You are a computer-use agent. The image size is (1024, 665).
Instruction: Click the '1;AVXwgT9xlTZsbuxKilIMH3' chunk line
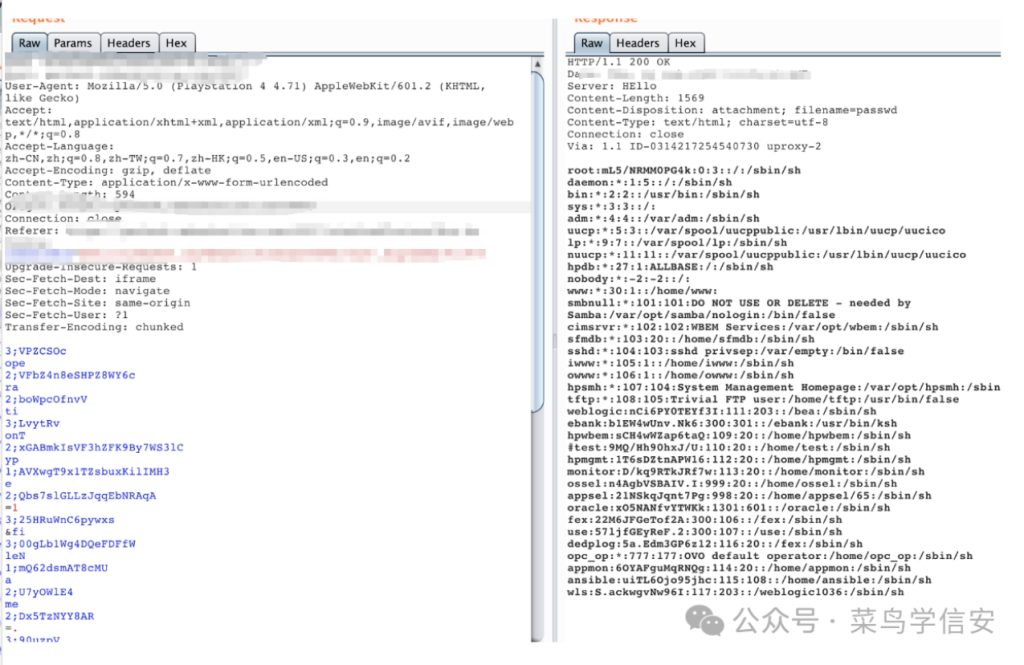coord(87,472)
